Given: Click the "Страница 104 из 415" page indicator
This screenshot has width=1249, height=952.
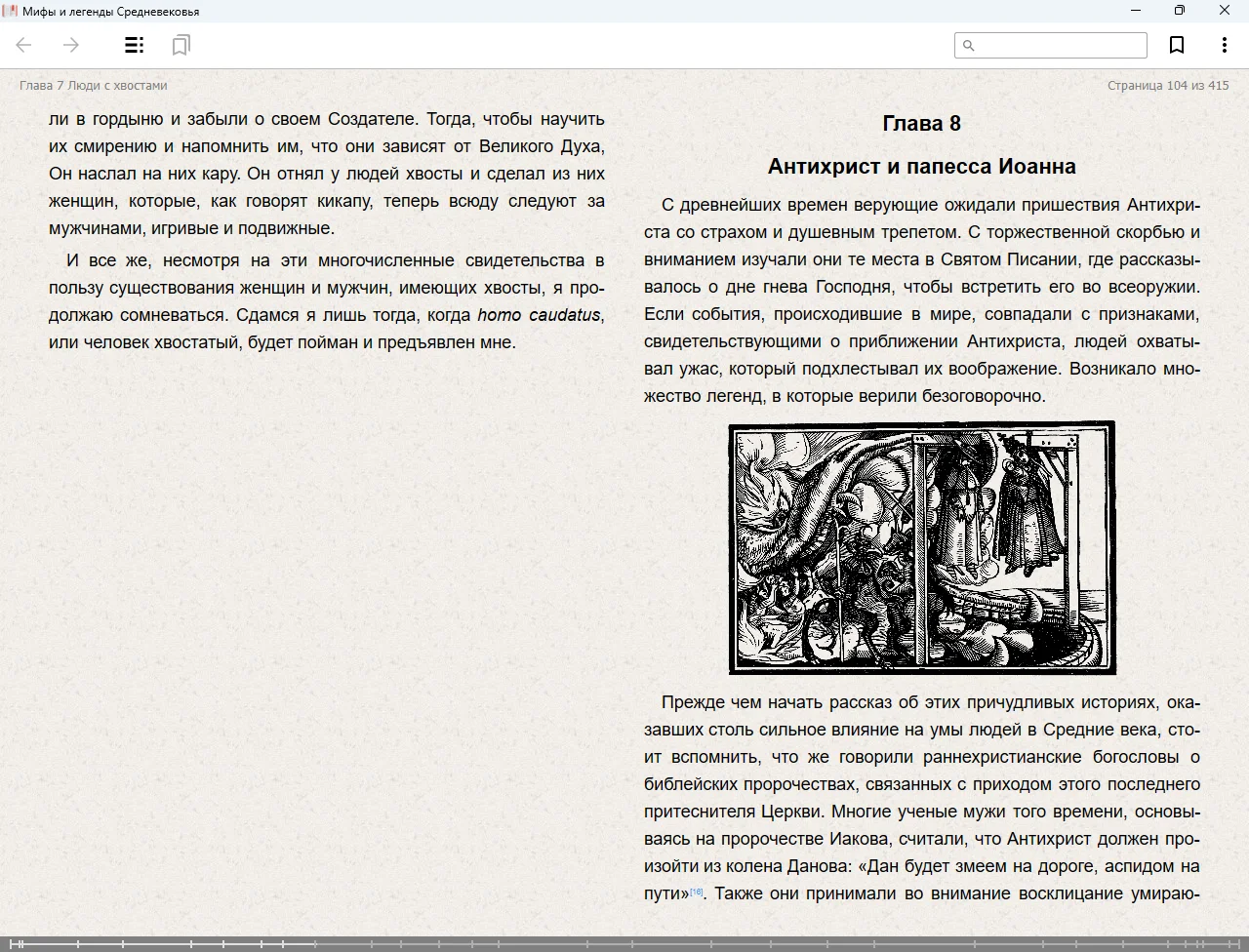Looking at the screenshot, I should click(1168, 86).
